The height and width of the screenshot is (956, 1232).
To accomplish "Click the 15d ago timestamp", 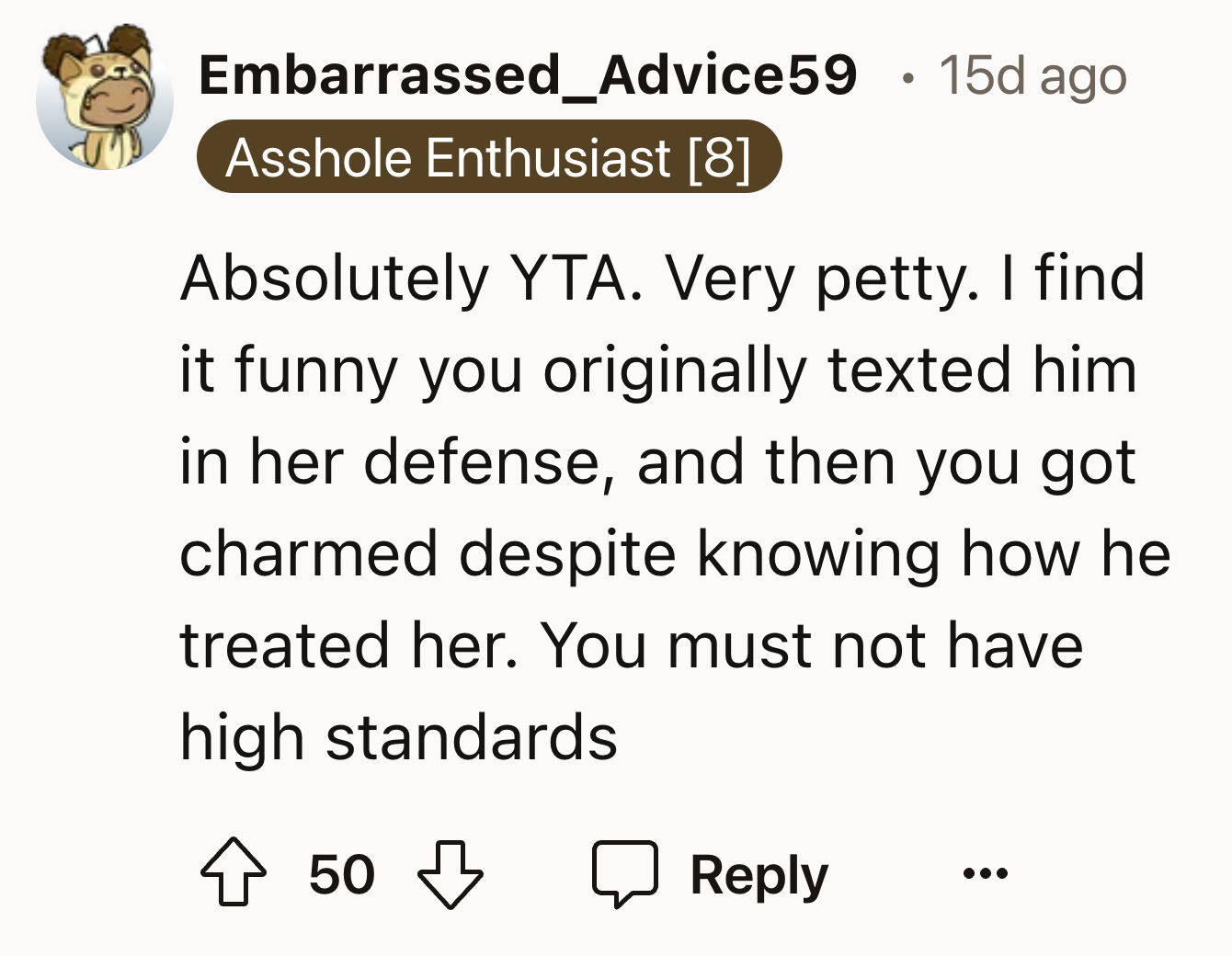I will 1032,75.
